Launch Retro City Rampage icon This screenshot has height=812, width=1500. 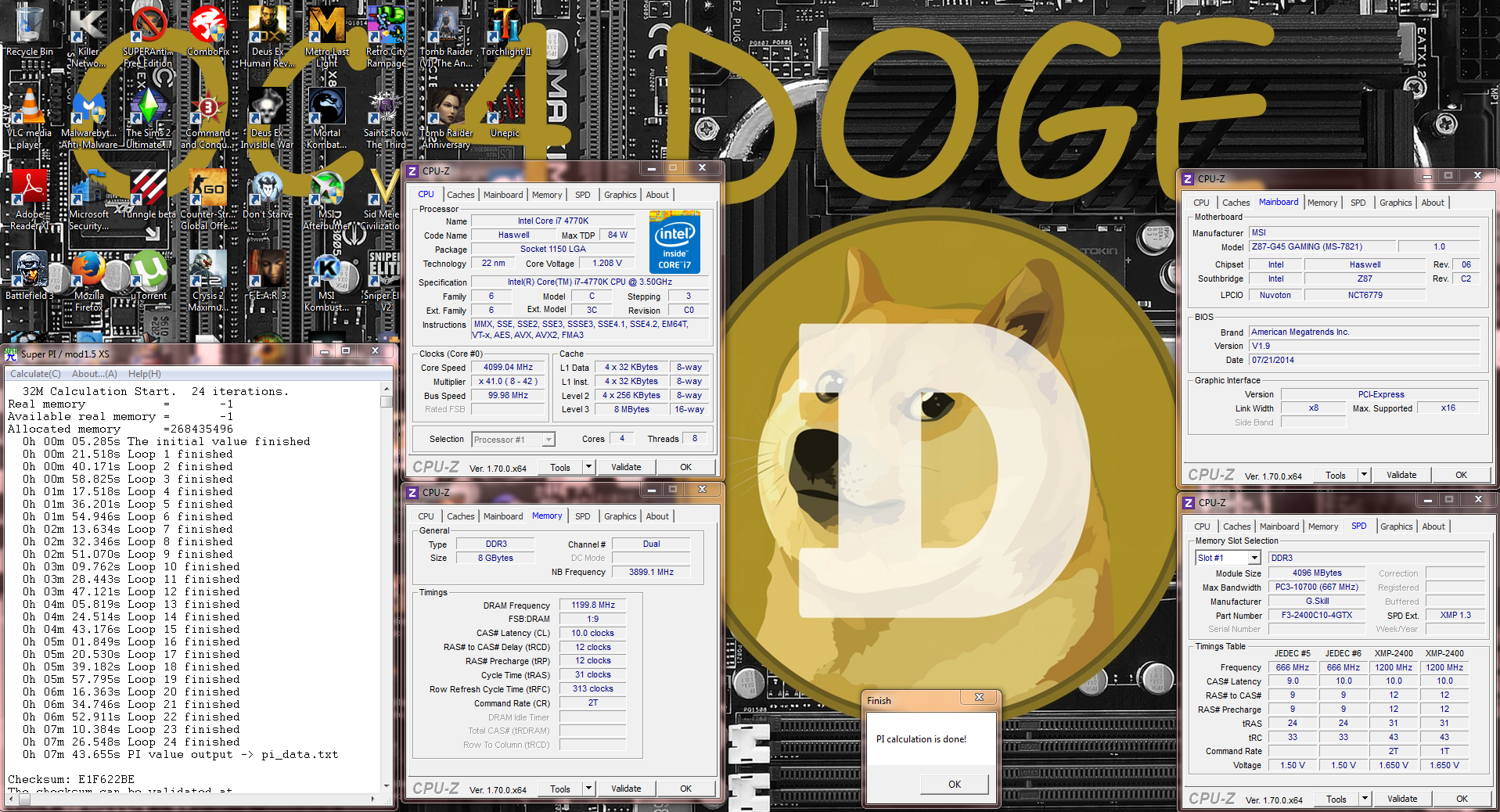(387, 36)
